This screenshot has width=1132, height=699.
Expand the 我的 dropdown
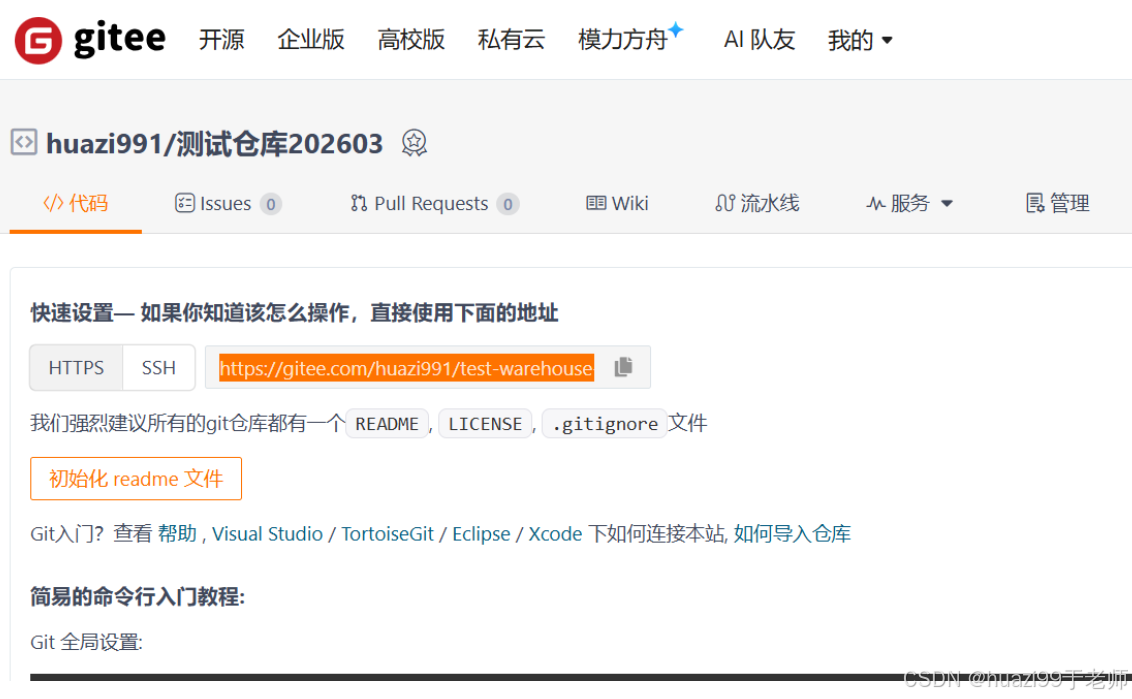pyautogui.click(x=860, y=40)
